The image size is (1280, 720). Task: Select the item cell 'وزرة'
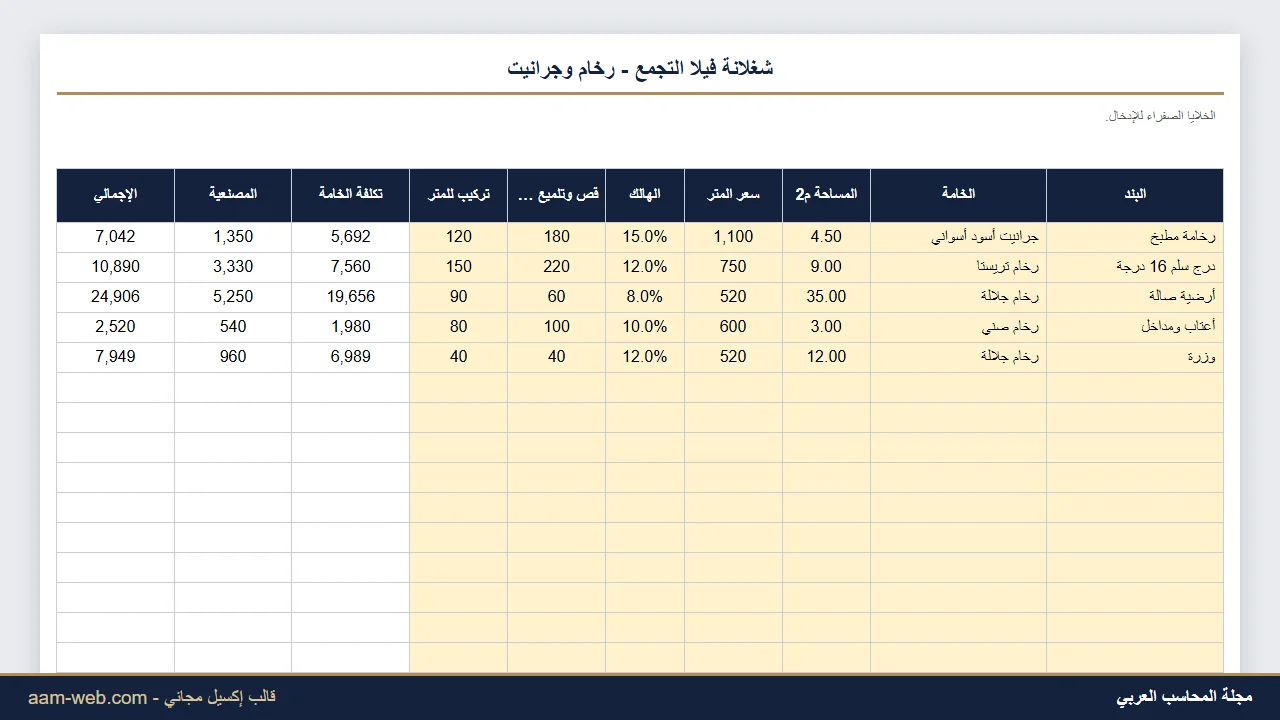click(1135, 357)
